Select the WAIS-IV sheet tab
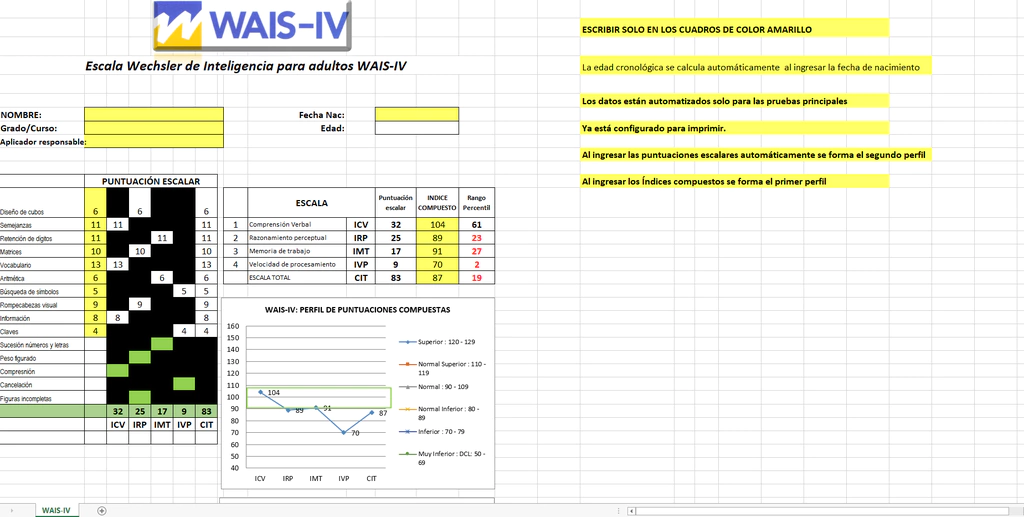The height and width of the screenshot is (517, 1024). click(x=56, y=510)
